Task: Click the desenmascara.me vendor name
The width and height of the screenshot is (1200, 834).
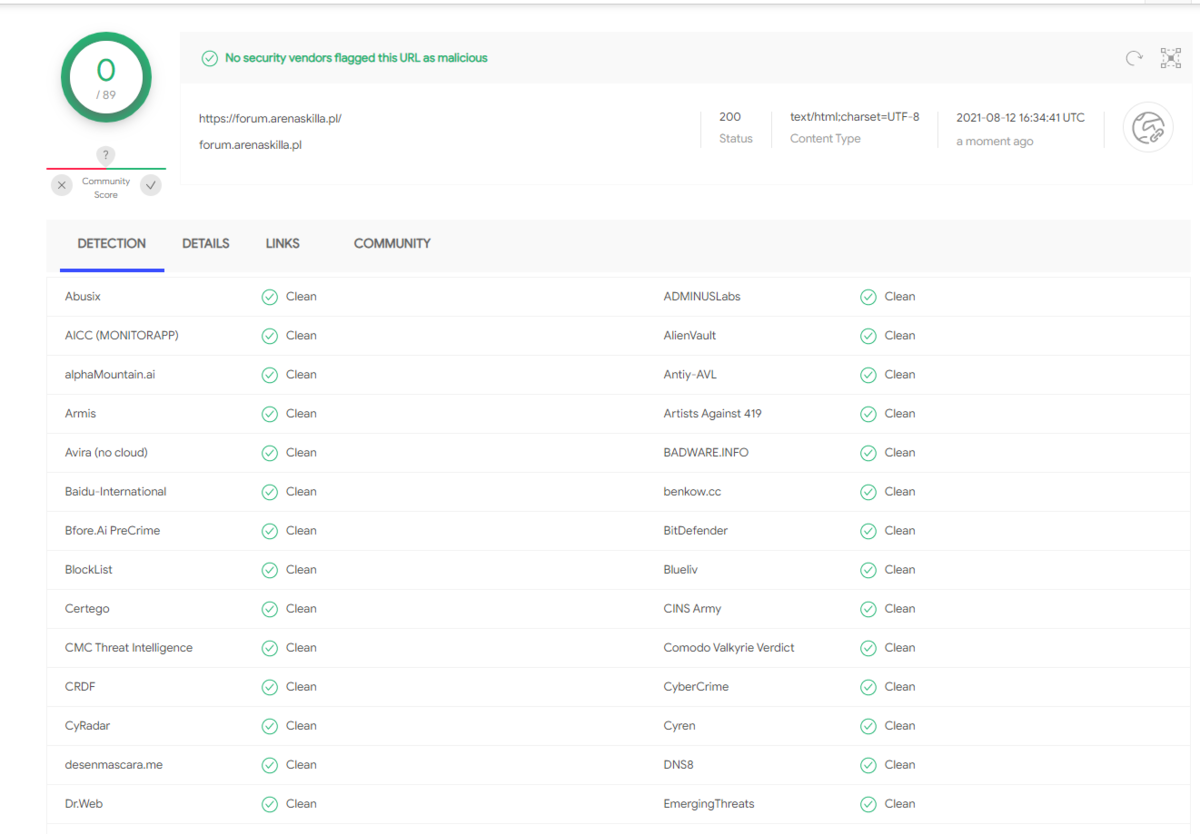Action: pos(114,765)
